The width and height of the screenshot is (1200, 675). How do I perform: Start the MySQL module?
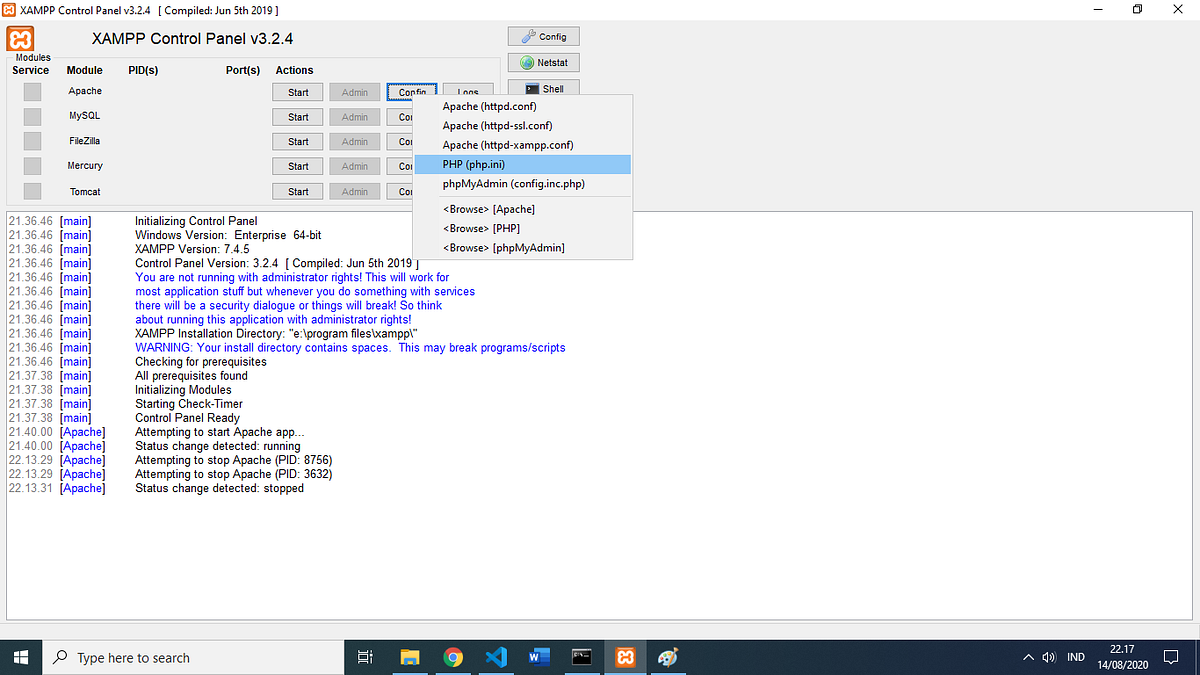pyautogui.click(x=298, y=117)
